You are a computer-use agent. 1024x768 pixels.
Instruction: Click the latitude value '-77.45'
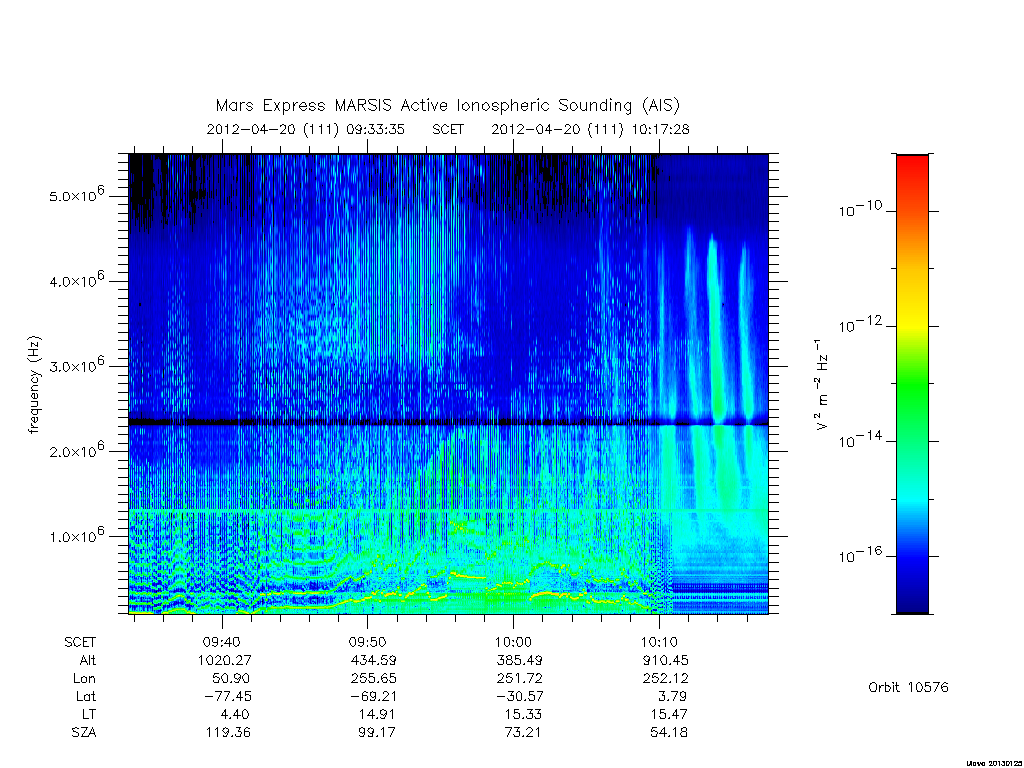tap(227, 697)
